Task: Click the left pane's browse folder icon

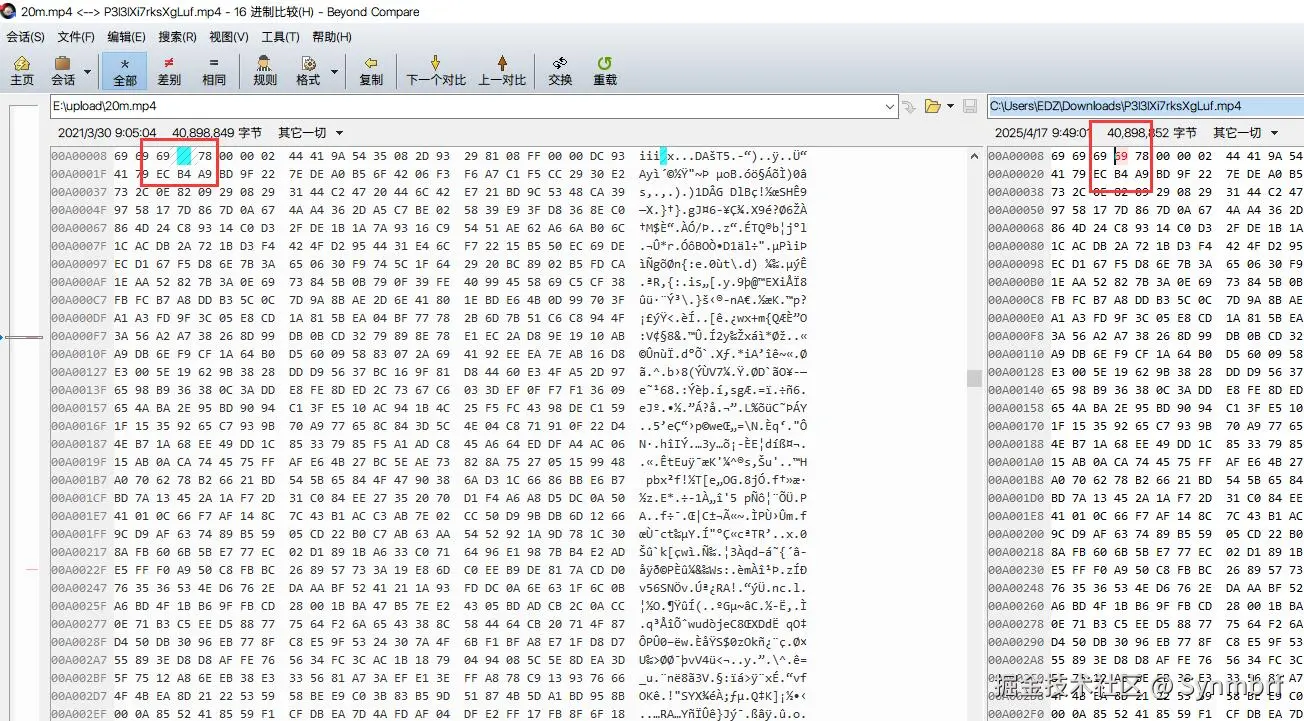Action: tap(933, 106)
